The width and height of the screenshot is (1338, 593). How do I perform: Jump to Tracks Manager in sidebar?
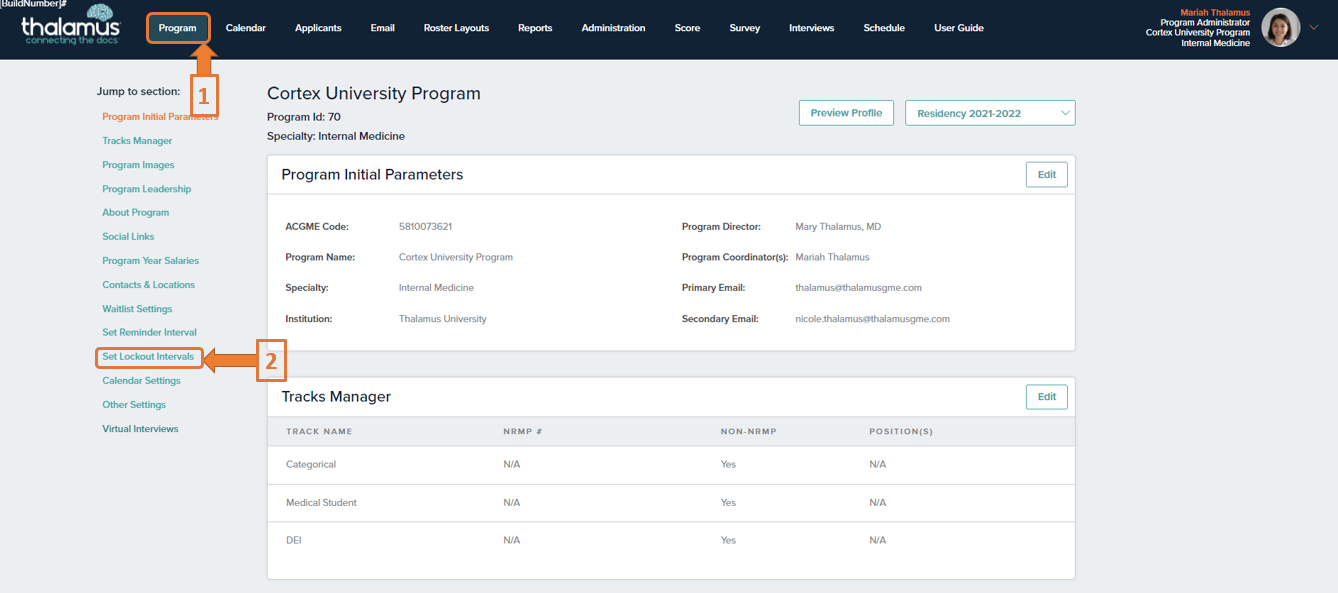click(137, 141)
